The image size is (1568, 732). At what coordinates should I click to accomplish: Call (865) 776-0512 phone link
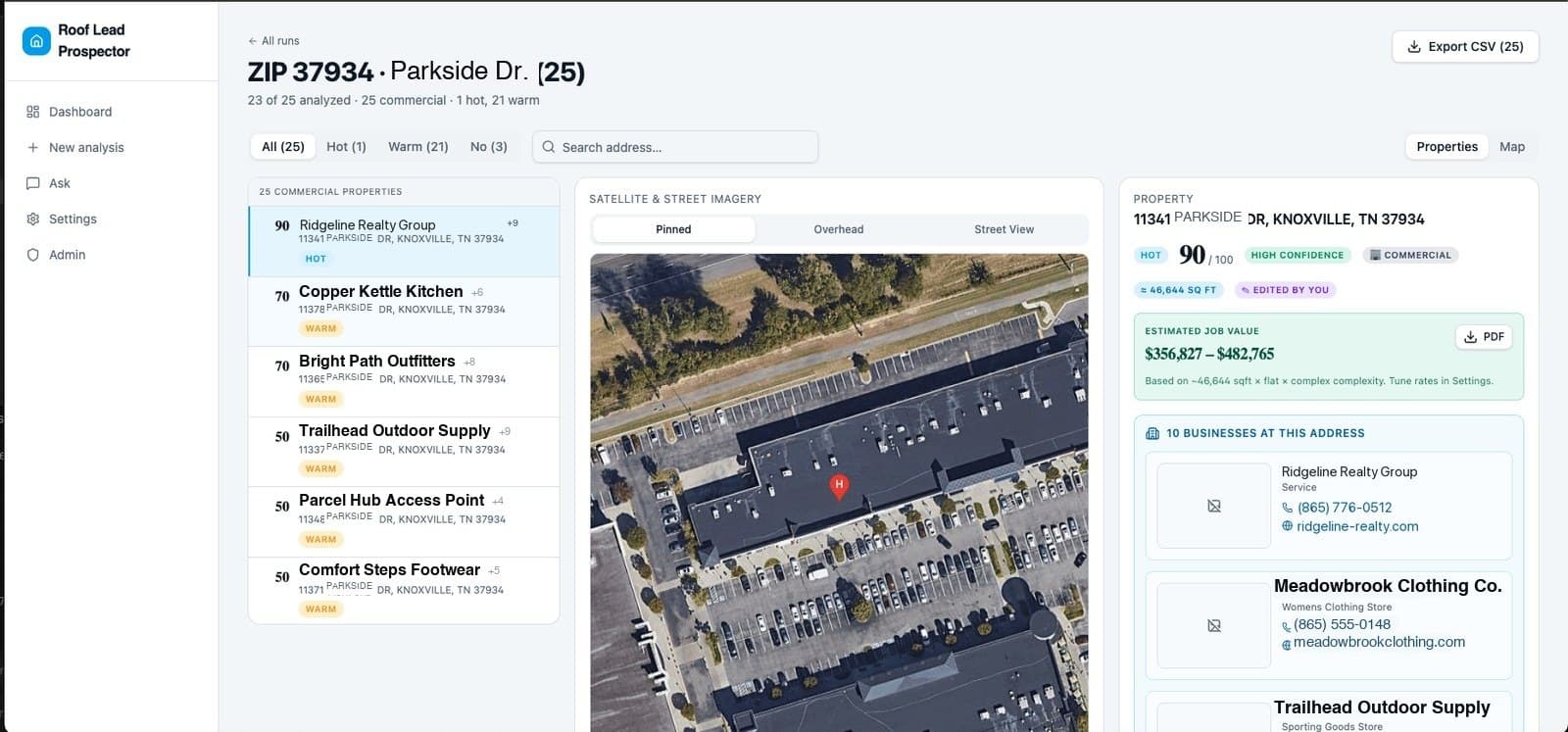(x=1345, y=508)
